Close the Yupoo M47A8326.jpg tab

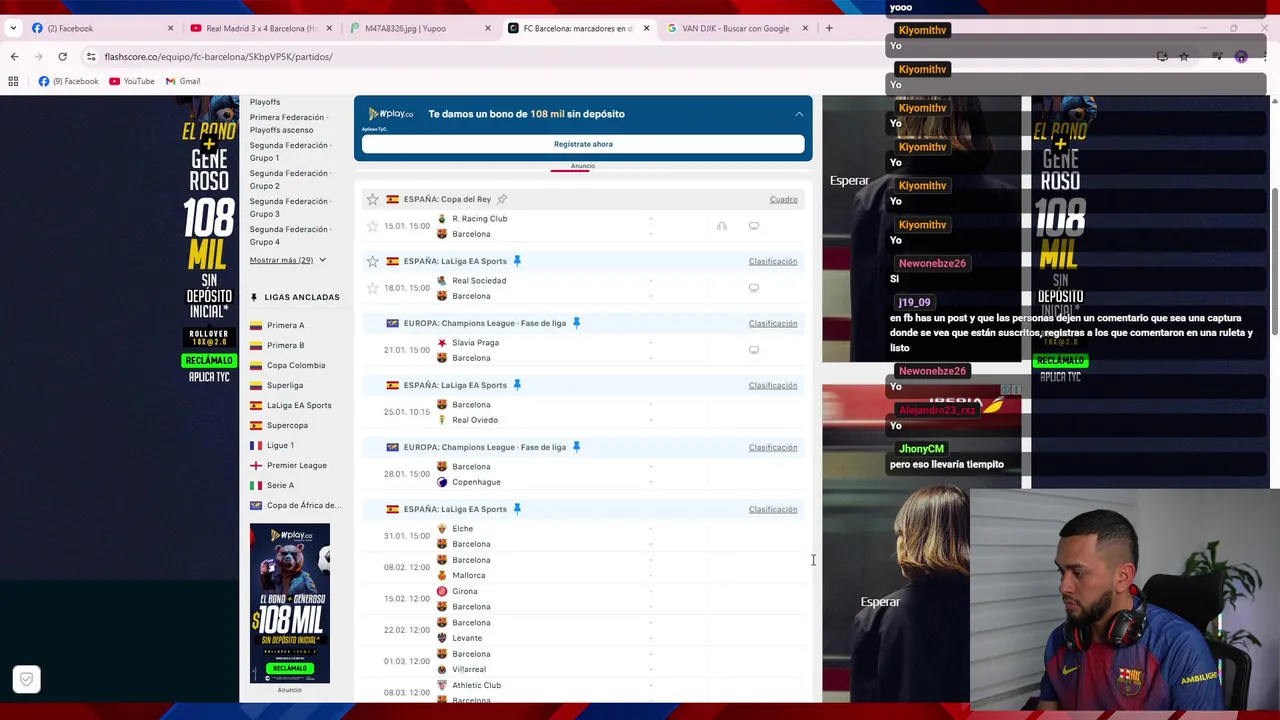pyautogui.click(x=488, y=28)
